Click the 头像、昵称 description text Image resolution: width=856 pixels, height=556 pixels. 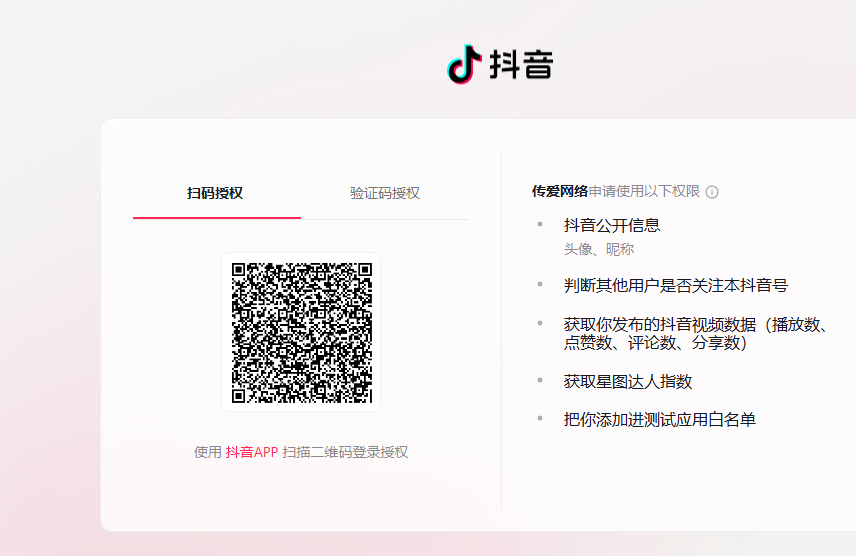599,249
